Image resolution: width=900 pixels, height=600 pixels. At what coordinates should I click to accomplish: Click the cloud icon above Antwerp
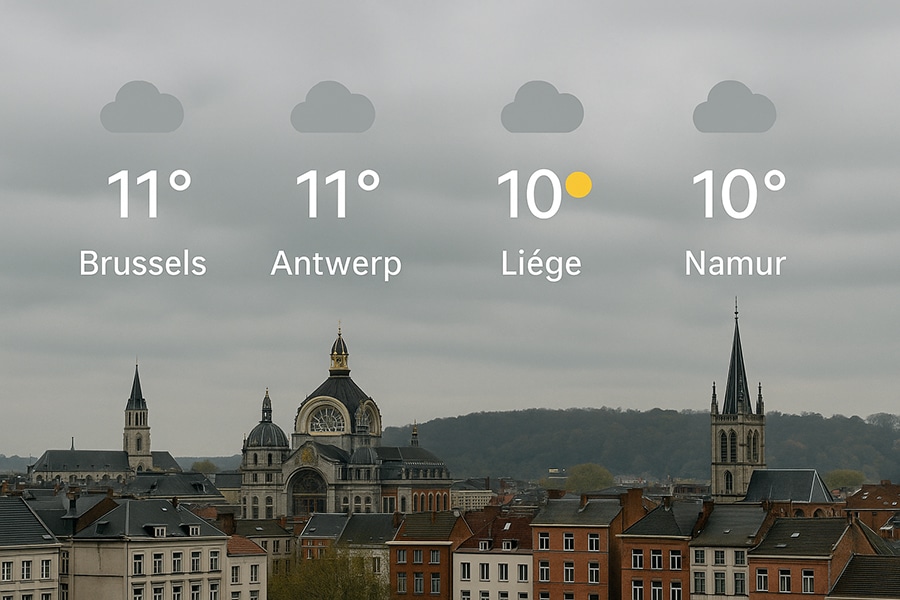[332, 107]
